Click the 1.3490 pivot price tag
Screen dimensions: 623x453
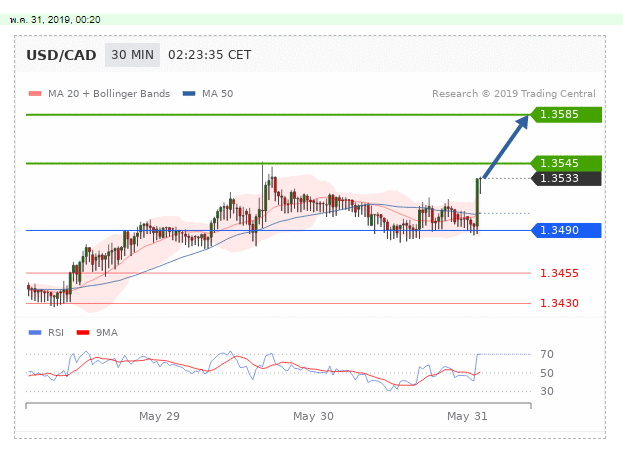[567, 230]
